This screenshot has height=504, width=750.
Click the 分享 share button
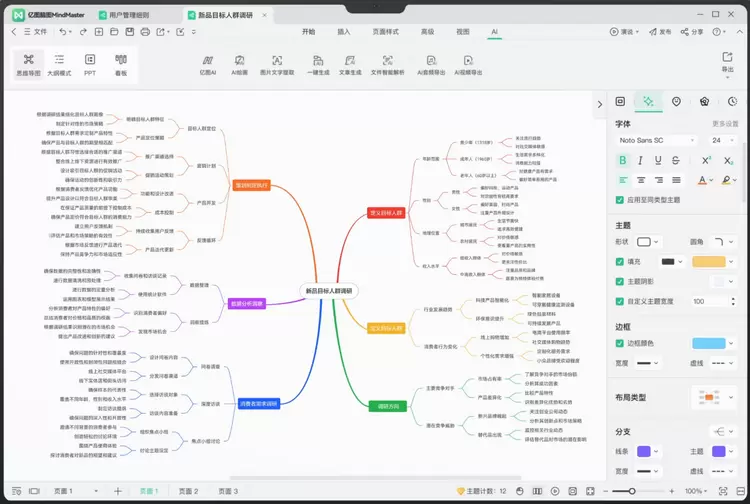click(x=693, y=32)
